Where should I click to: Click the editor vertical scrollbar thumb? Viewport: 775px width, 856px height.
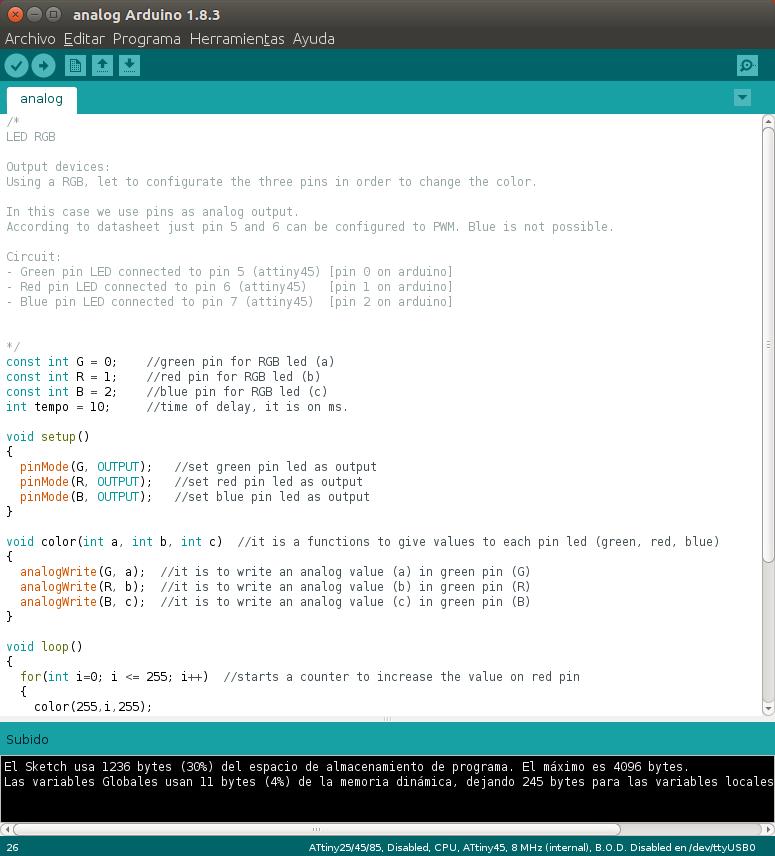[768, 344]
